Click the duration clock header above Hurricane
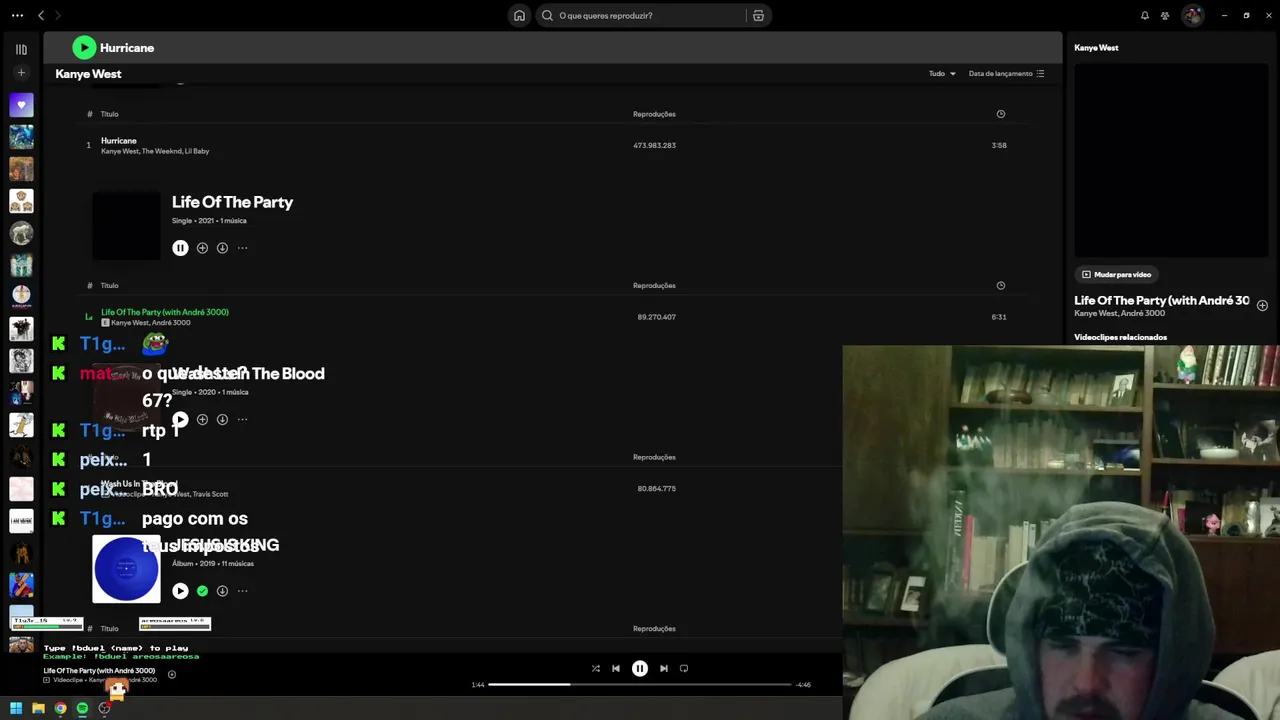This screenshot has height=720, width=1280. coord(1000,114)
